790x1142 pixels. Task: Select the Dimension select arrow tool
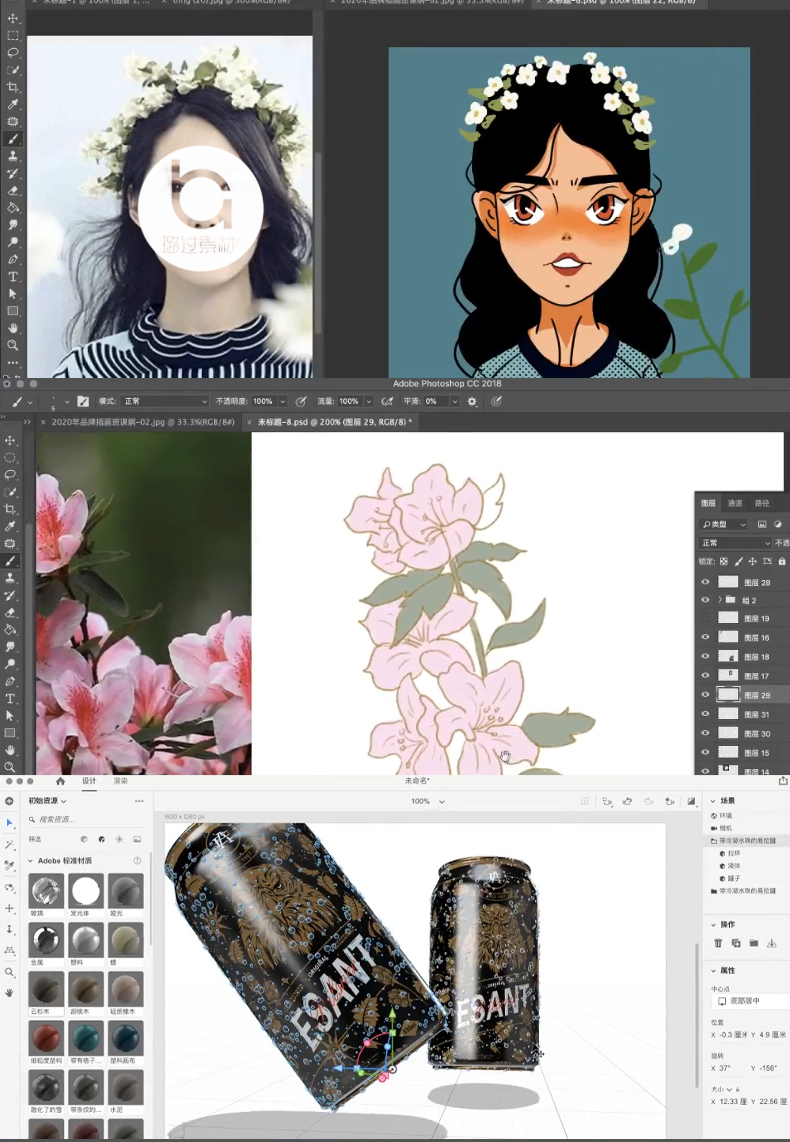point(9,823)
